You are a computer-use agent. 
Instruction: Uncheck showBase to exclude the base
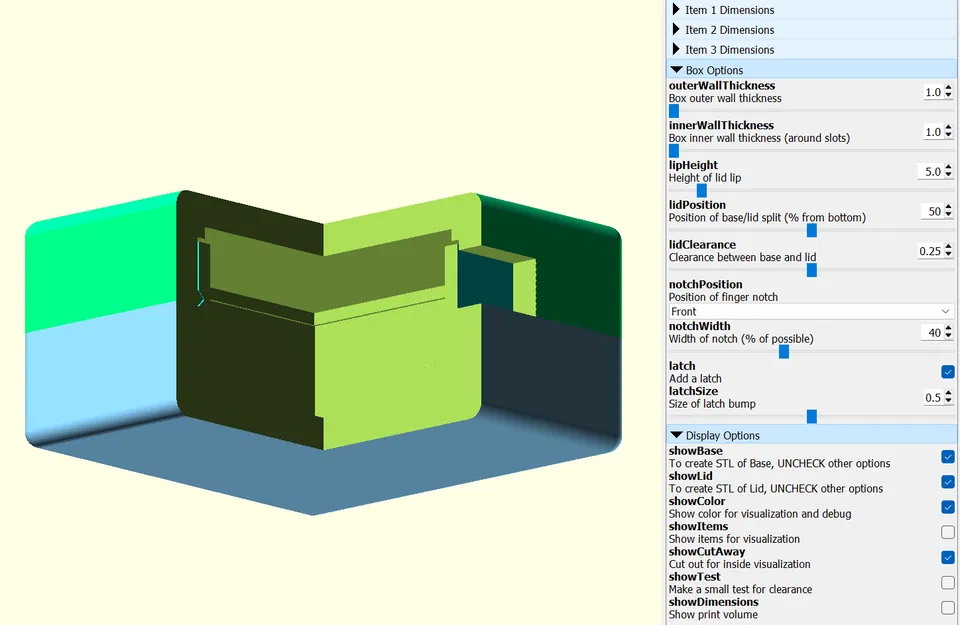pyautogui.click(x=947, y=457)
